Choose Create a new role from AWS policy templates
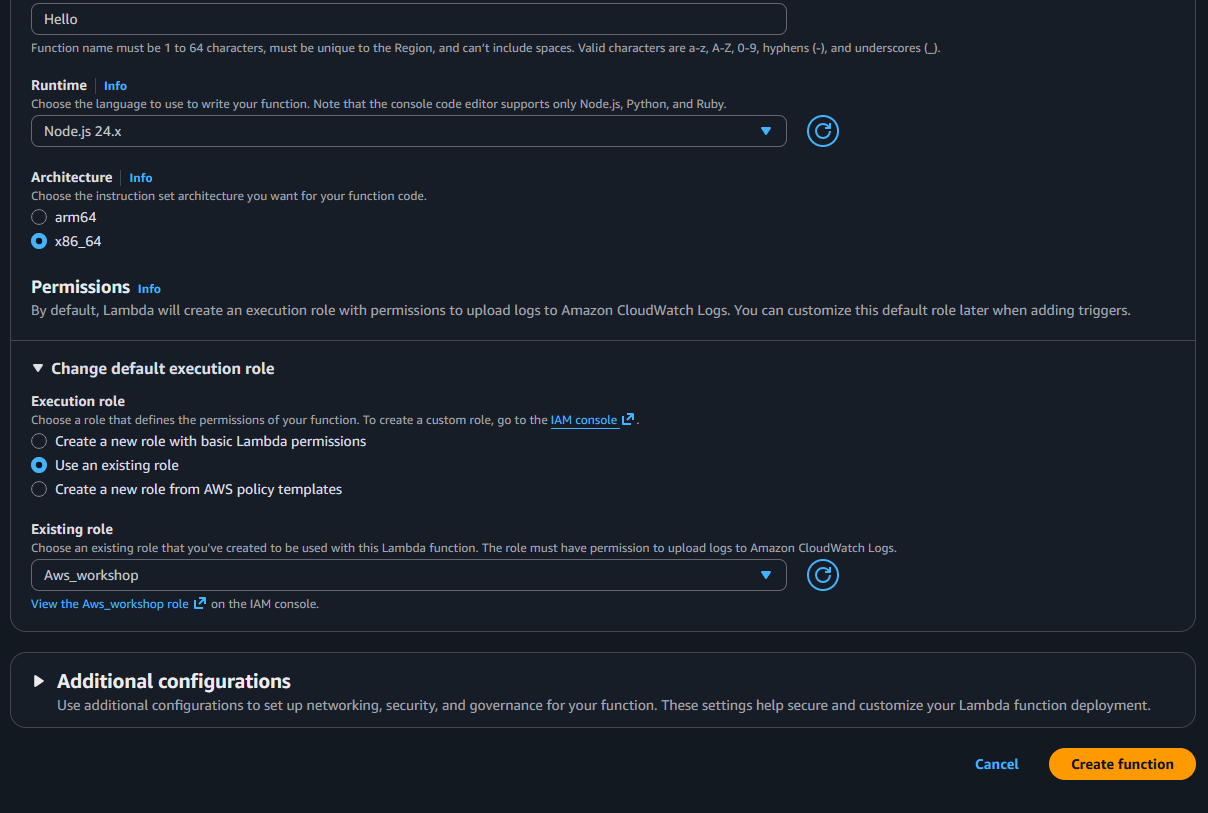Image resolution: width=1208 pixels, height=813 pixels. point(39,489)
